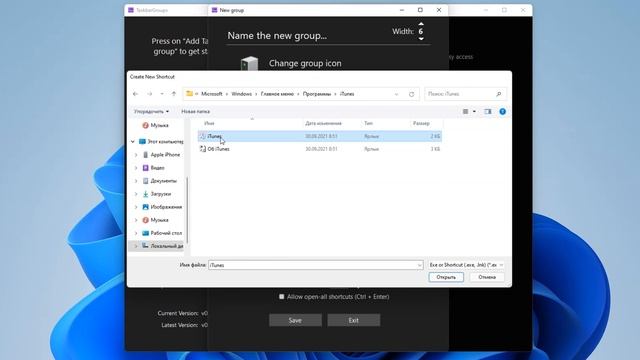Click the Программы breadcrumb
The image size is (640, 360).
click(x=317, y=94)
